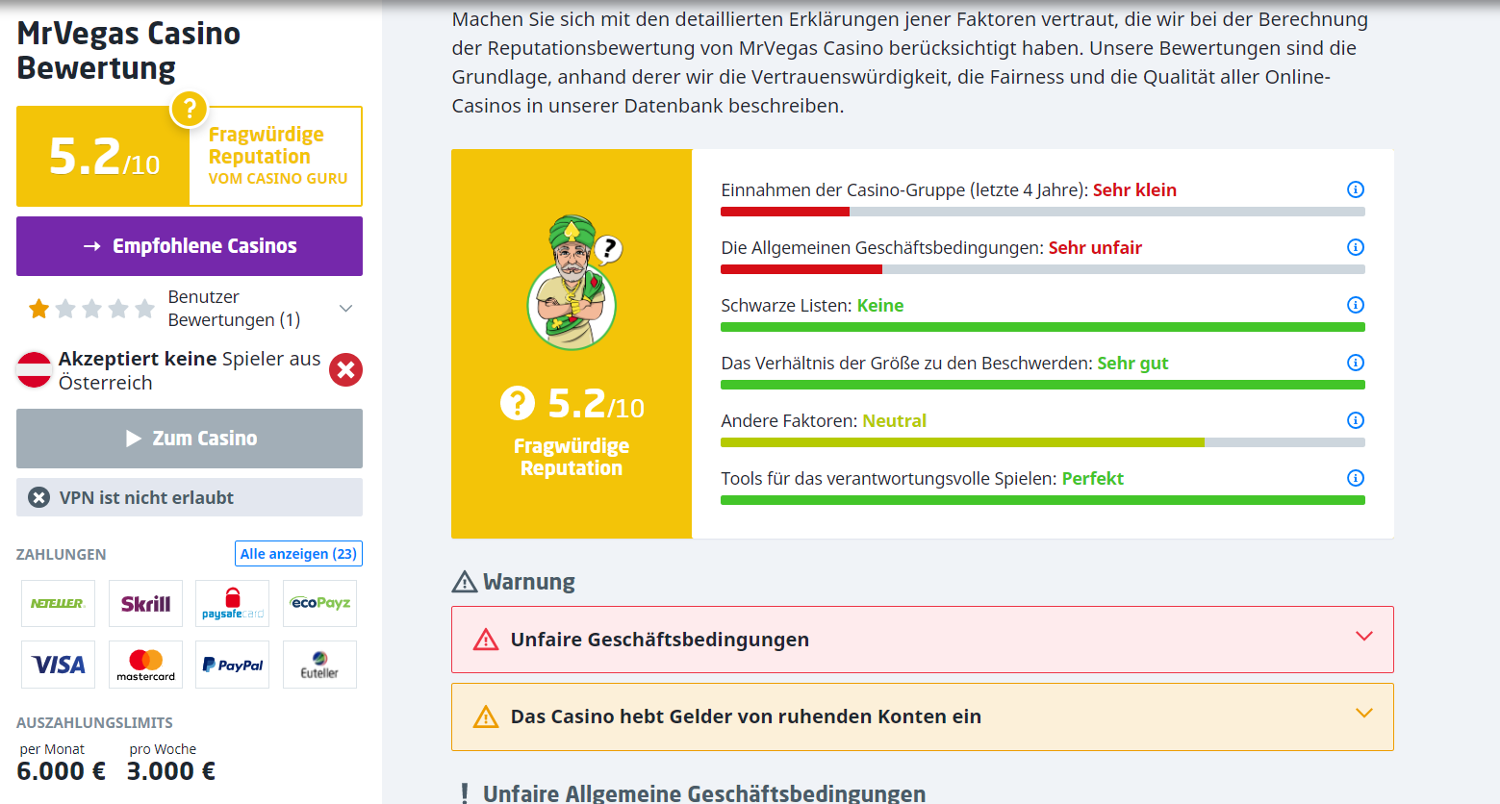Image resolution: width=1500 pixels, height=804 pixels.
Task: Click the yellow question mark above the 5.2 rating
Action: coord(190,109)
